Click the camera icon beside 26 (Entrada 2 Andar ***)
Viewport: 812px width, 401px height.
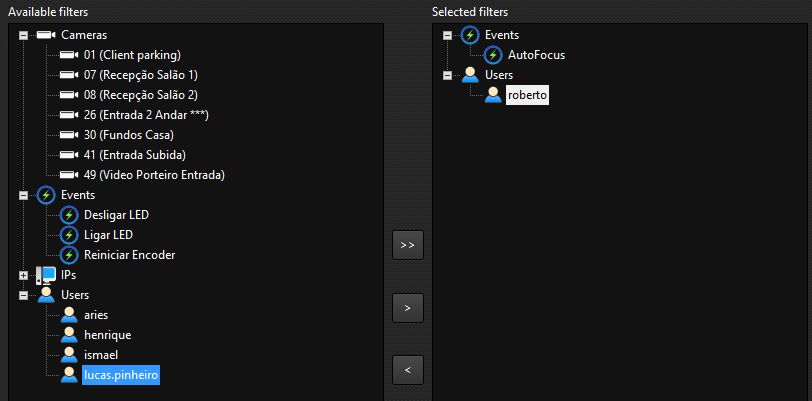coord(68,115)
